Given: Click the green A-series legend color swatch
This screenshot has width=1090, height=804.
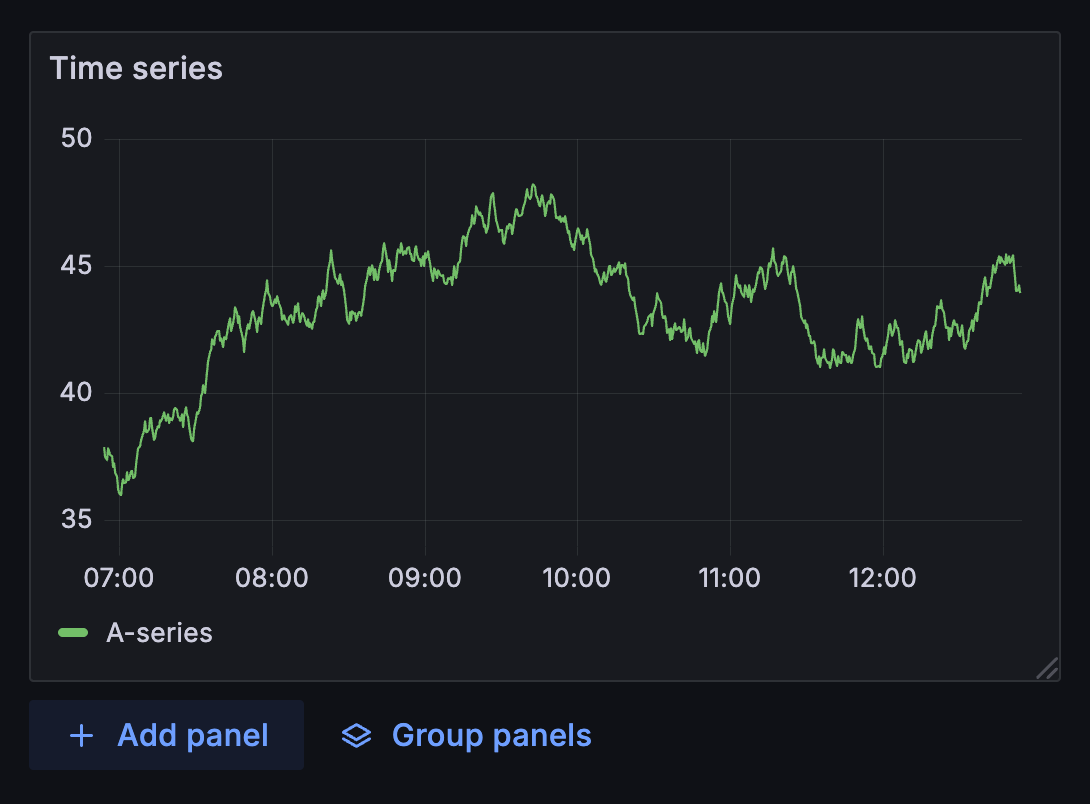Looking at the screenshot, I should pyautogui.click(x=73, y=632).
